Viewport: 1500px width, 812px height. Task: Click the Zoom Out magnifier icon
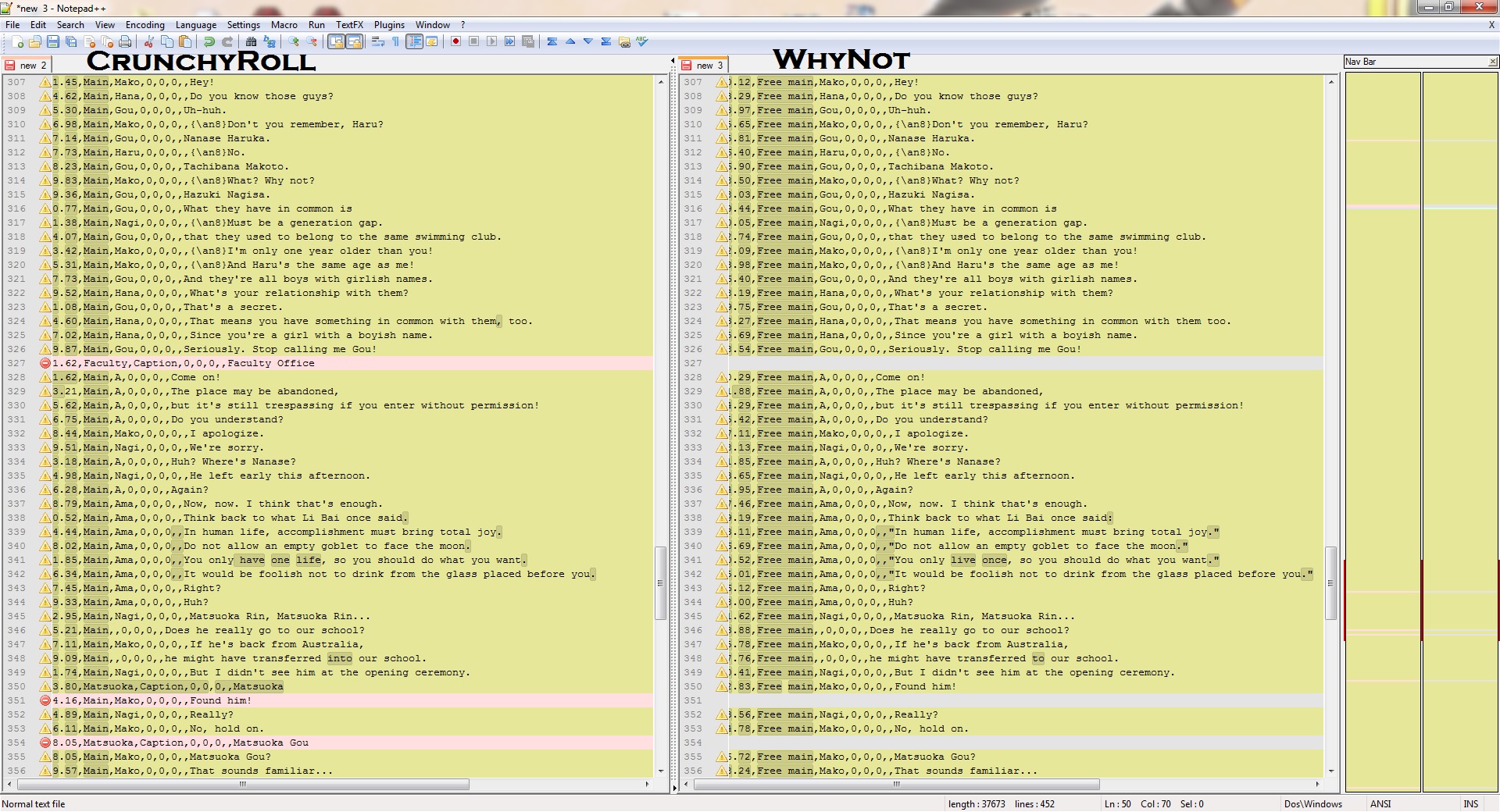click(x=311, y=41)
